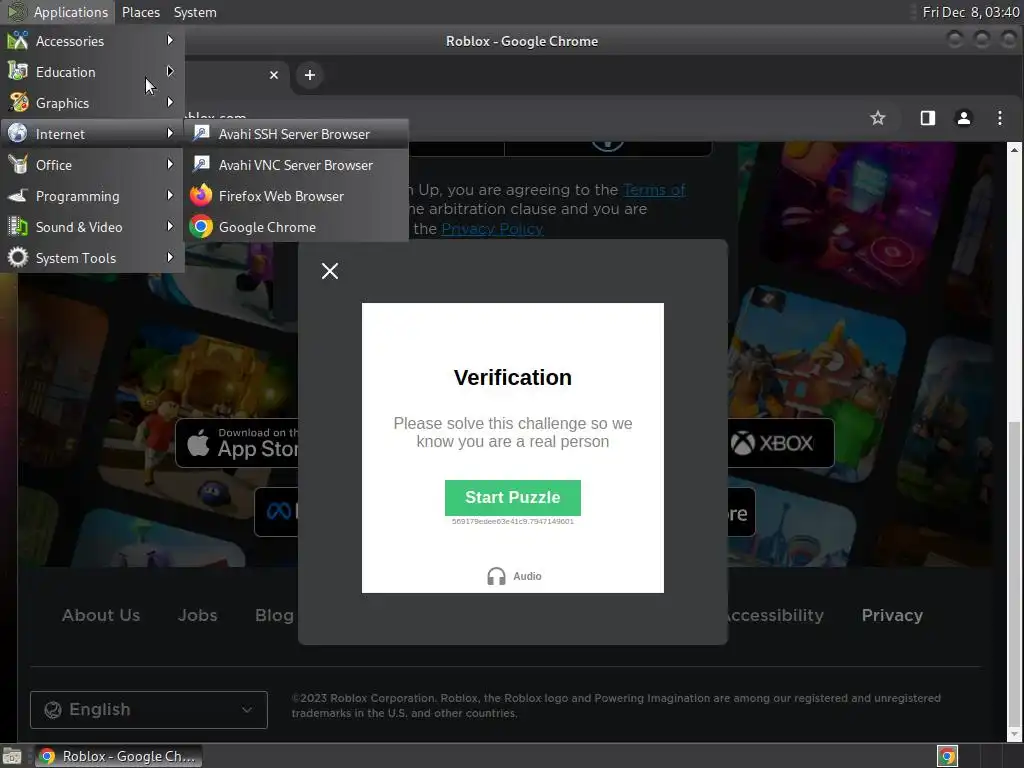Click the Firefox icon in the submenu
Viewport: 1024px width, 768px height.
point(201,196)
